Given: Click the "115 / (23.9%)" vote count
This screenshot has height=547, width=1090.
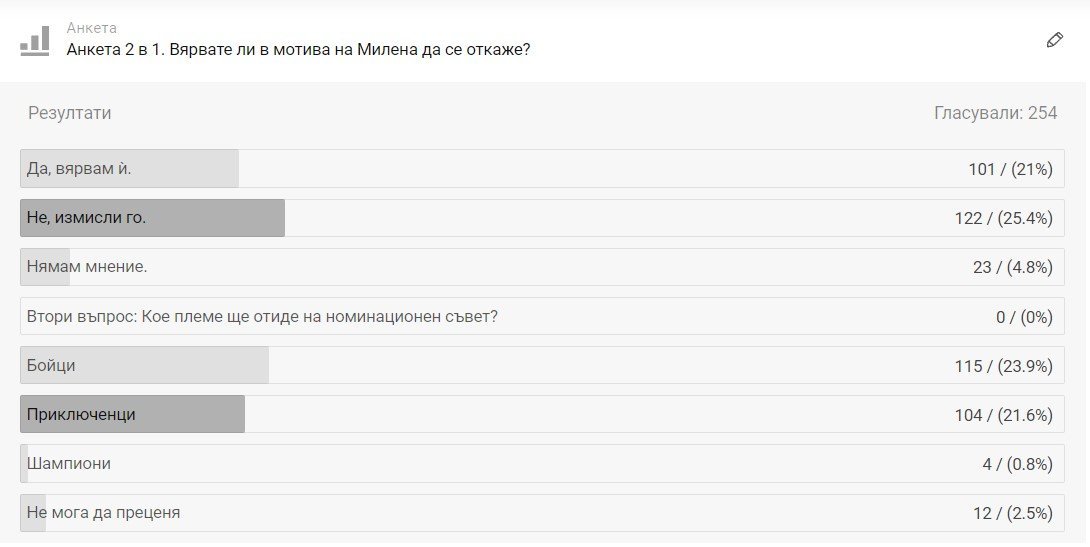Looking at the screenshot, I should 1003,365.
